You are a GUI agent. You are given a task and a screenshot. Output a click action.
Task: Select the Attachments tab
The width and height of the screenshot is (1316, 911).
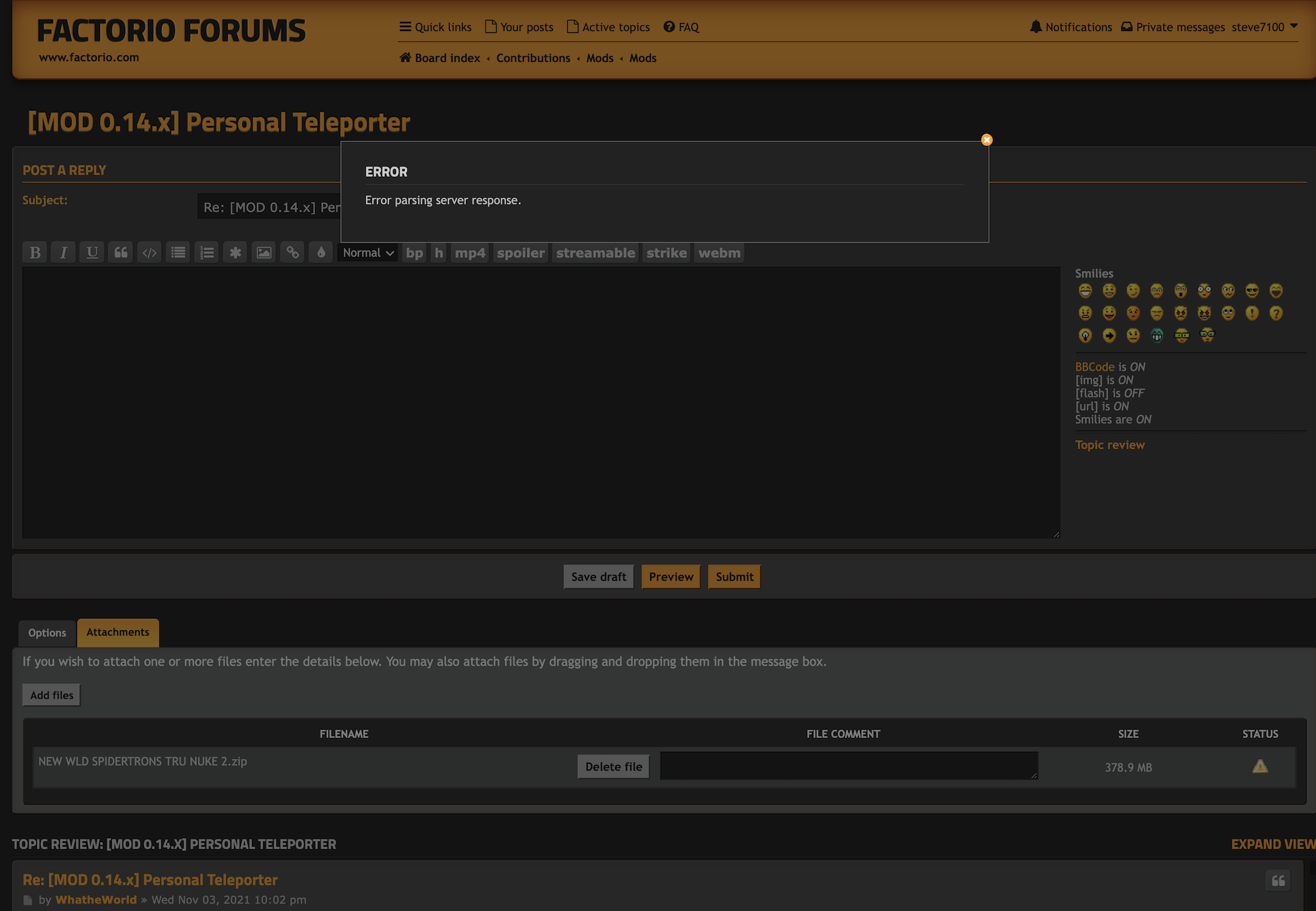tap(118, 632)
